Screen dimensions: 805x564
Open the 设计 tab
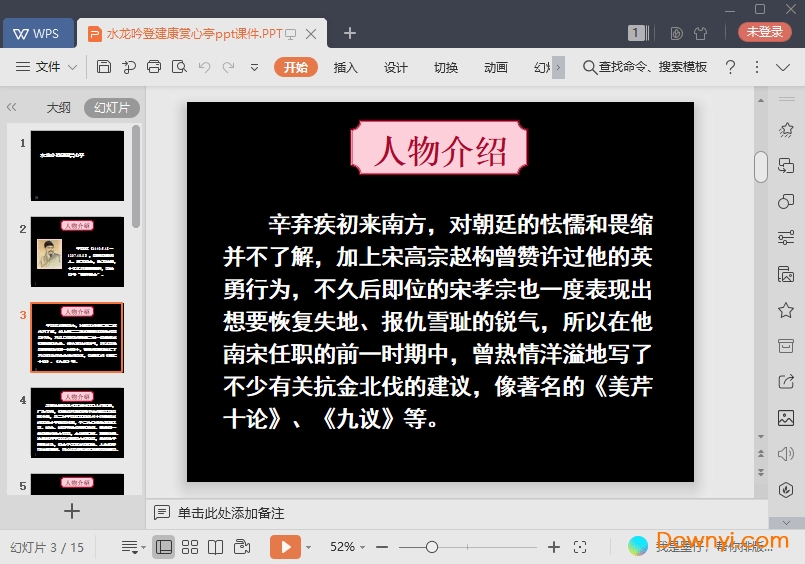(395, 67)
